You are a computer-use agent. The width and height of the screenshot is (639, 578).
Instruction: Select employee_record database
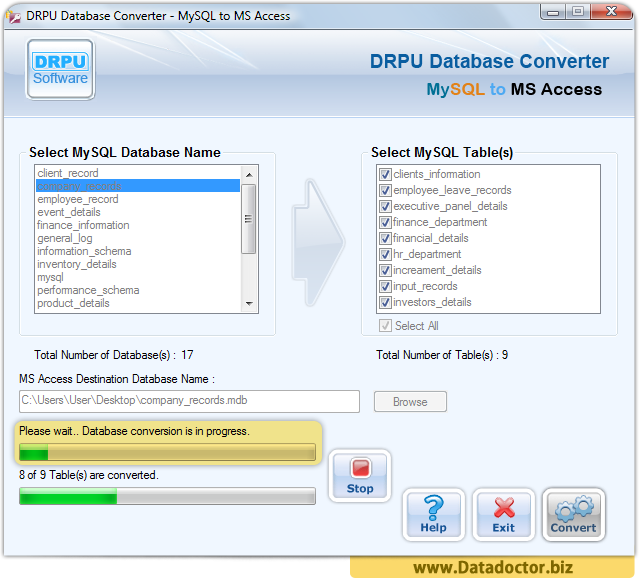tap(138, 199)
